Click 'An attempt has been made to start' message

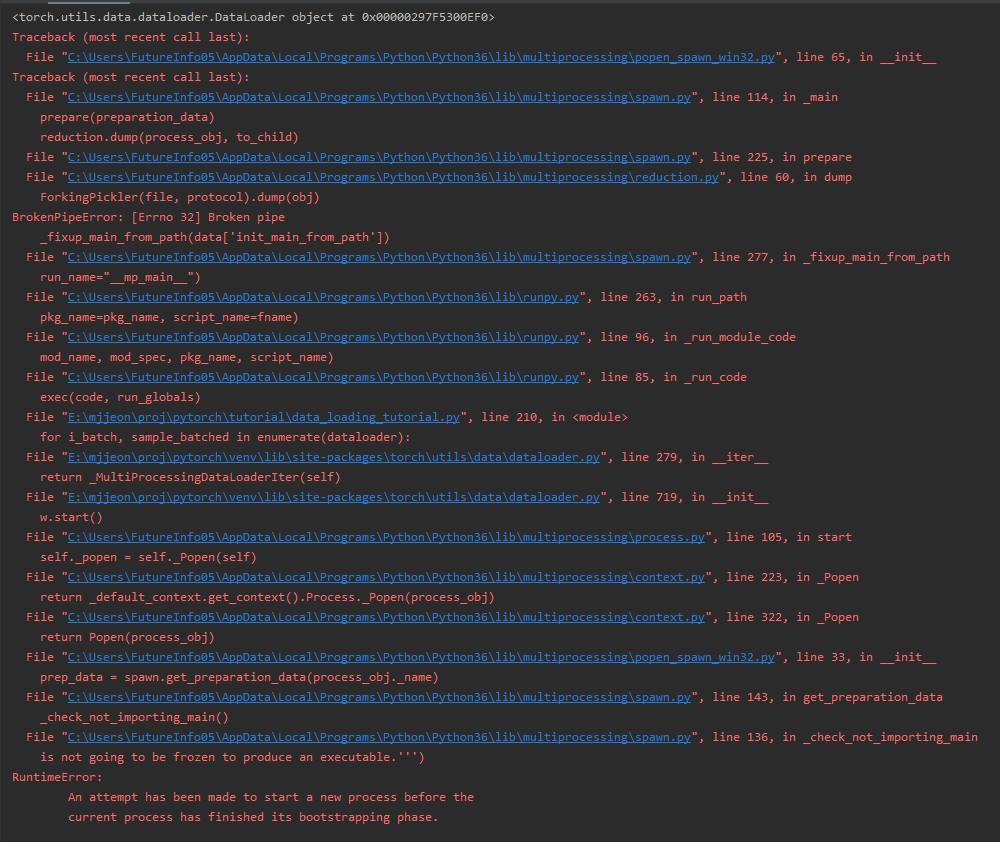271,797
